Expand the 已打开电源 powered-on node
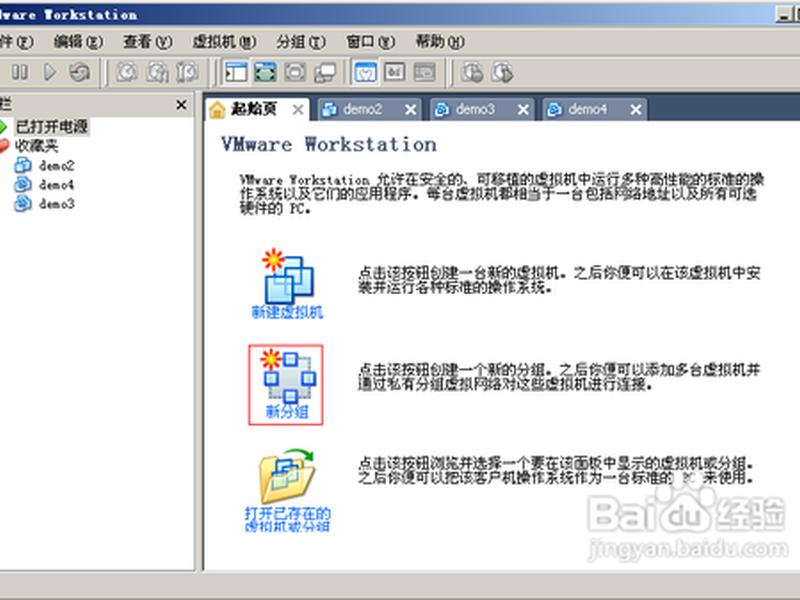 coord(3,126)
